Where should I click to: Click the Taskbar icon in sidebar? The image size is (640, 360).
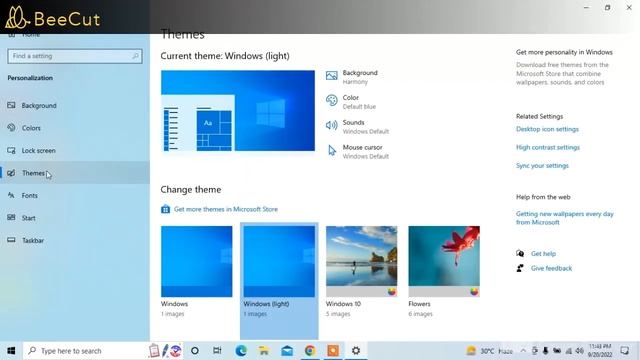[11, 240]
